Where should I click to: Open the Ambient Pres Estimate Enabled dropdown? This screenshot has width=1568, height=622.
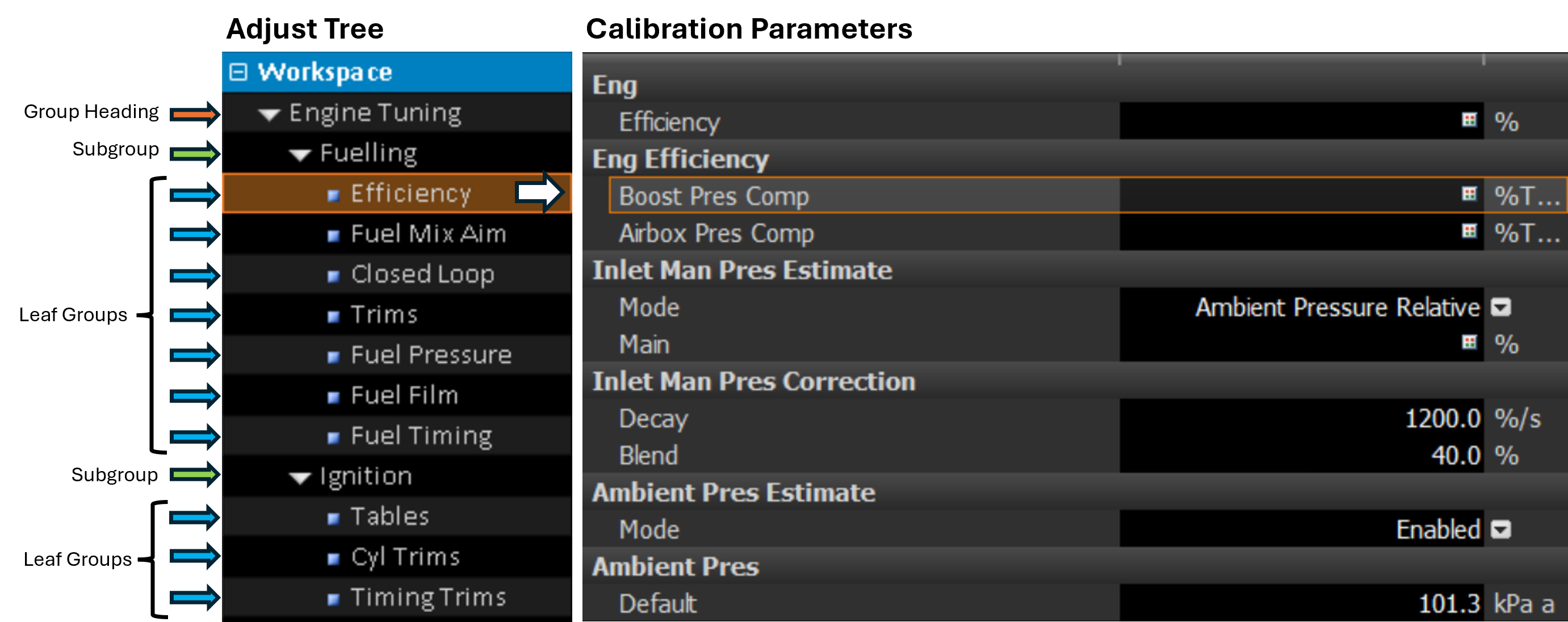tap(1500, 529)
